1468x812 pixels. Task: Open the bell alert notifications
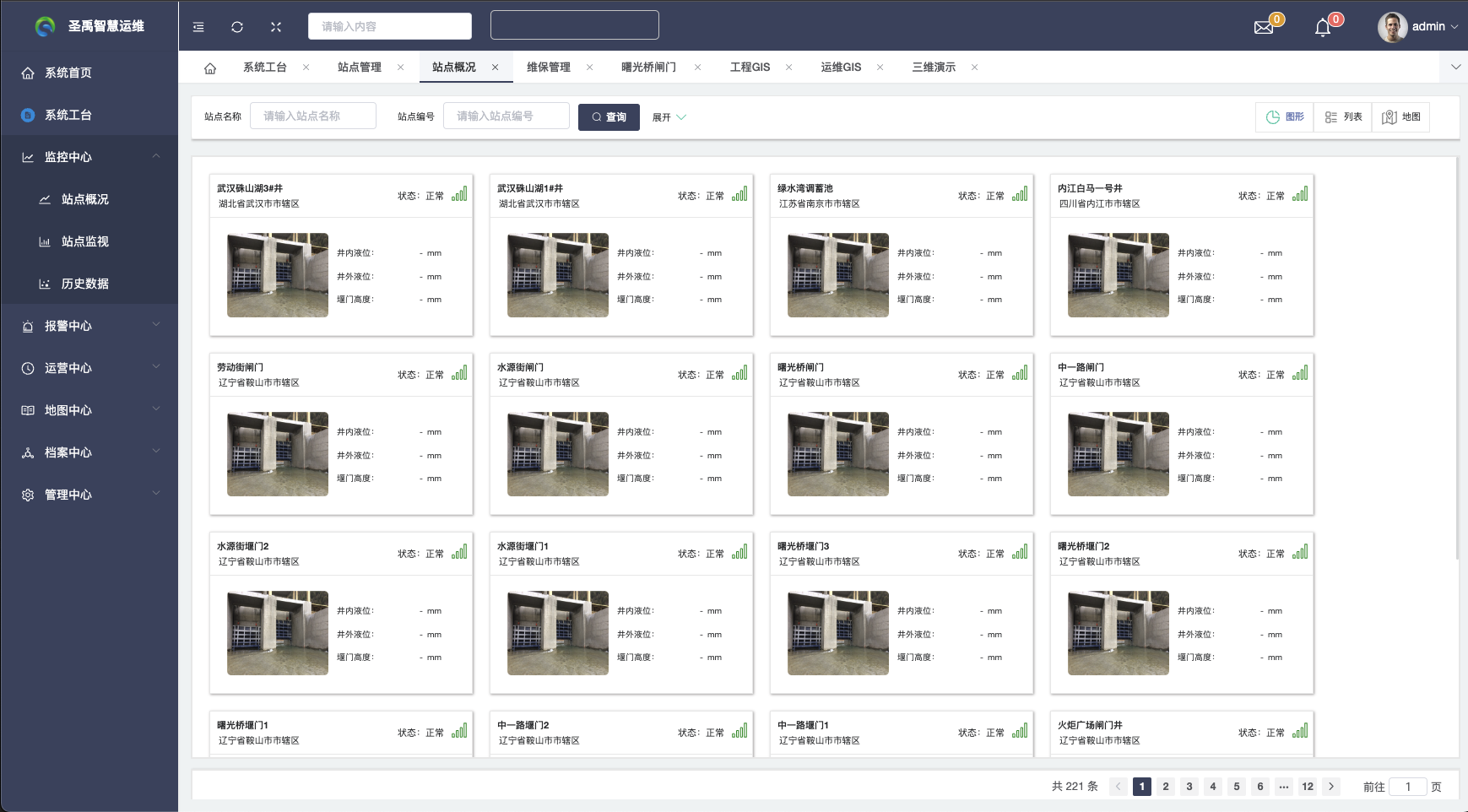(1323, 28)
